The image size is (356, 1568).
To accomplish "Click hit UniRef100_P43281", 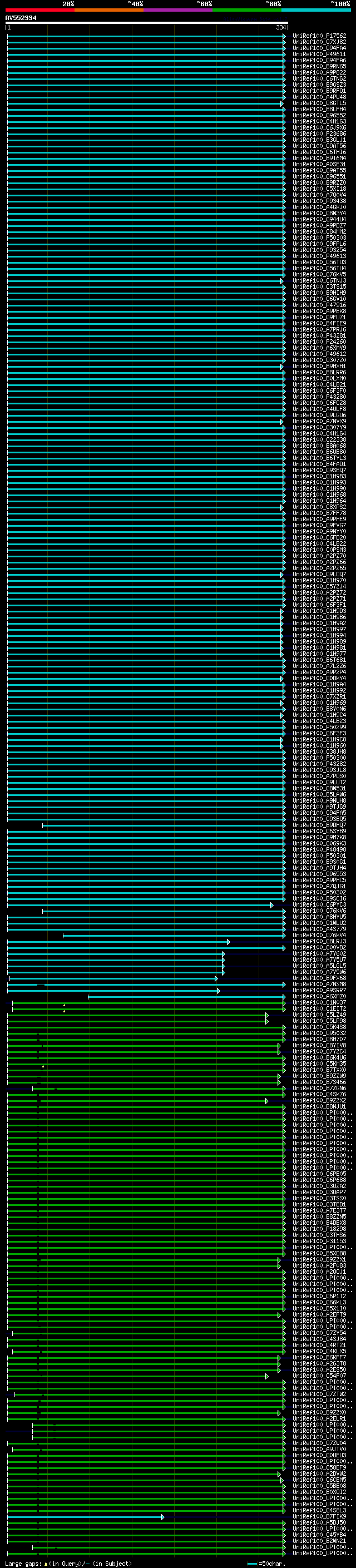I will [x=319, y=335].
